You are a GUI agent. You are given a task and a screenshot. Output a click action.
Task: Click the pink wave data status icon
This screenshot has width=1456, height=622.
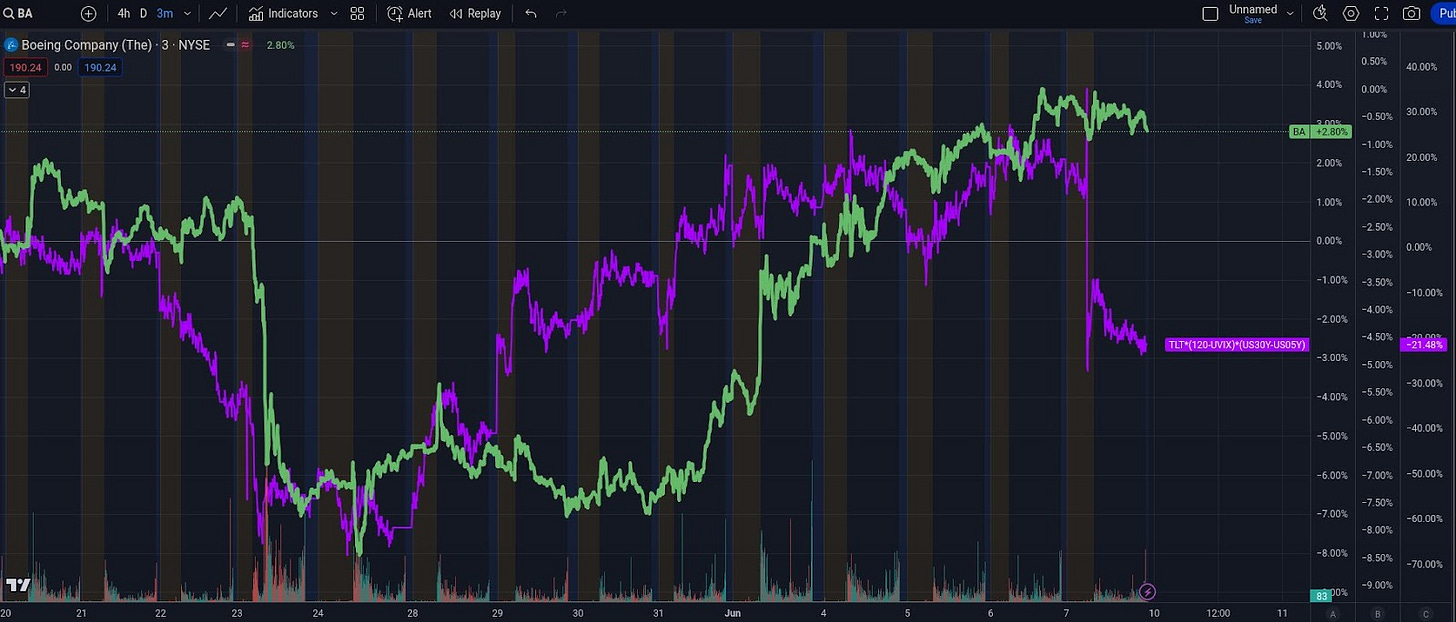click(x=245, y=45)
